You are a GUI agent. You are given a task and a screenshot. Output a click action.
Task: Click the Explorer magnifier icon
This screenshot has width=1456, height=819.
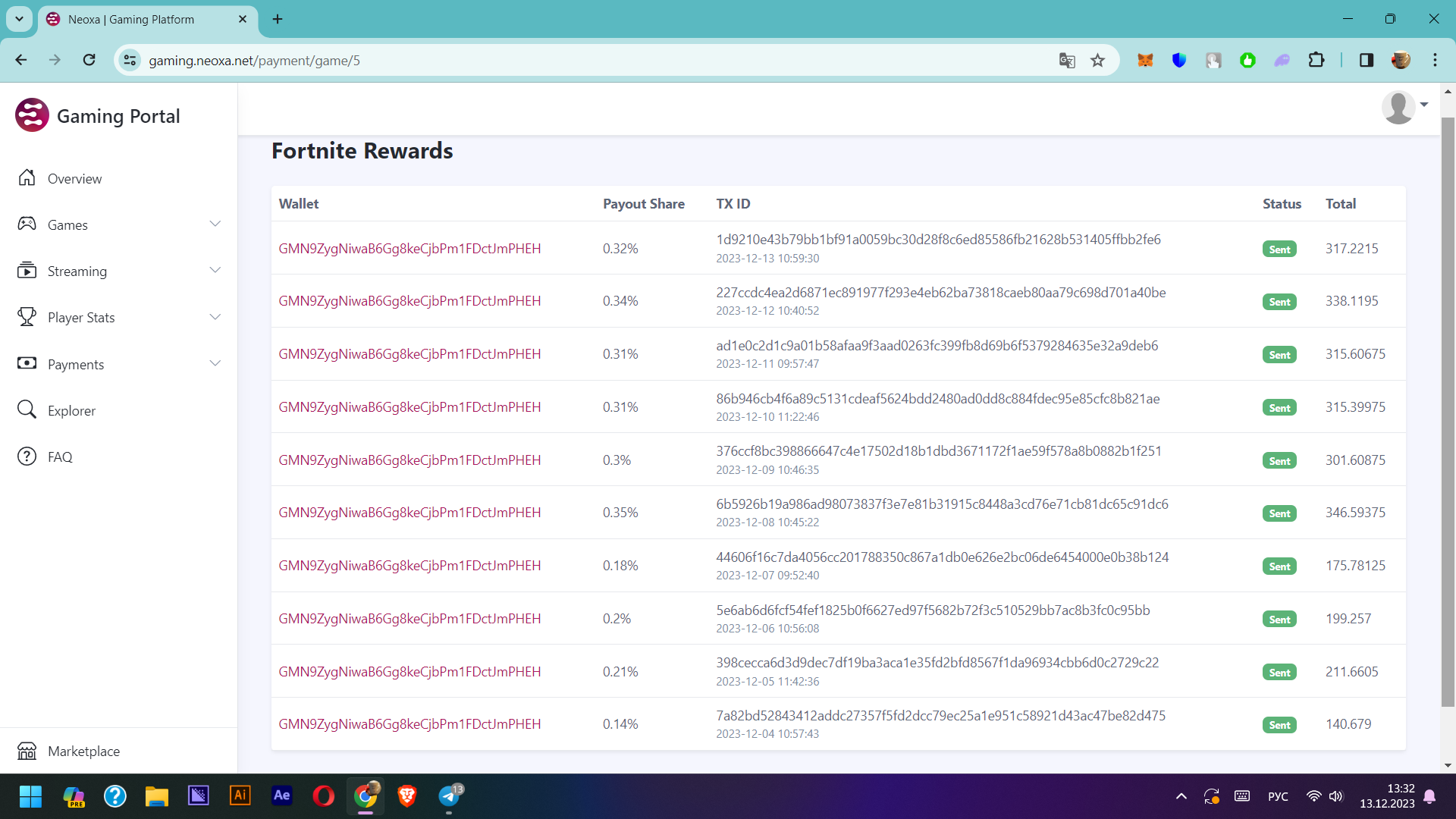27,409
